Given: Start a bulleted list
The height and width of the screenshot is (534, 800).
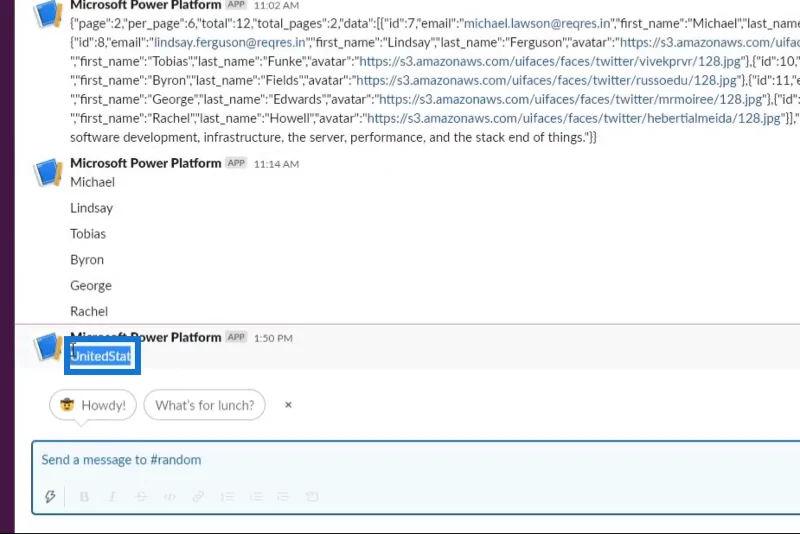Looking at the screenshot, I should point(256,496).
